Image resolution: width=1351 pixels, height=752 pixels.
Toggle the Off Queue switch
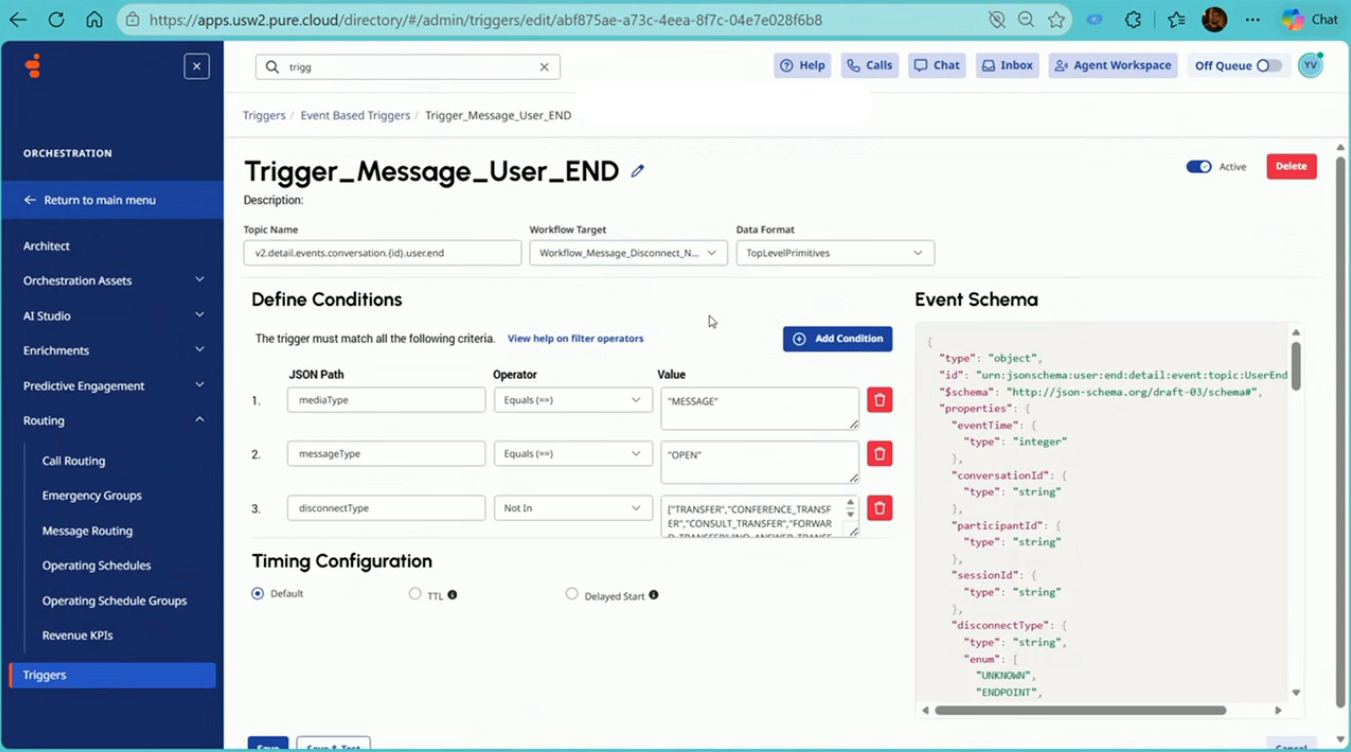1269,66
